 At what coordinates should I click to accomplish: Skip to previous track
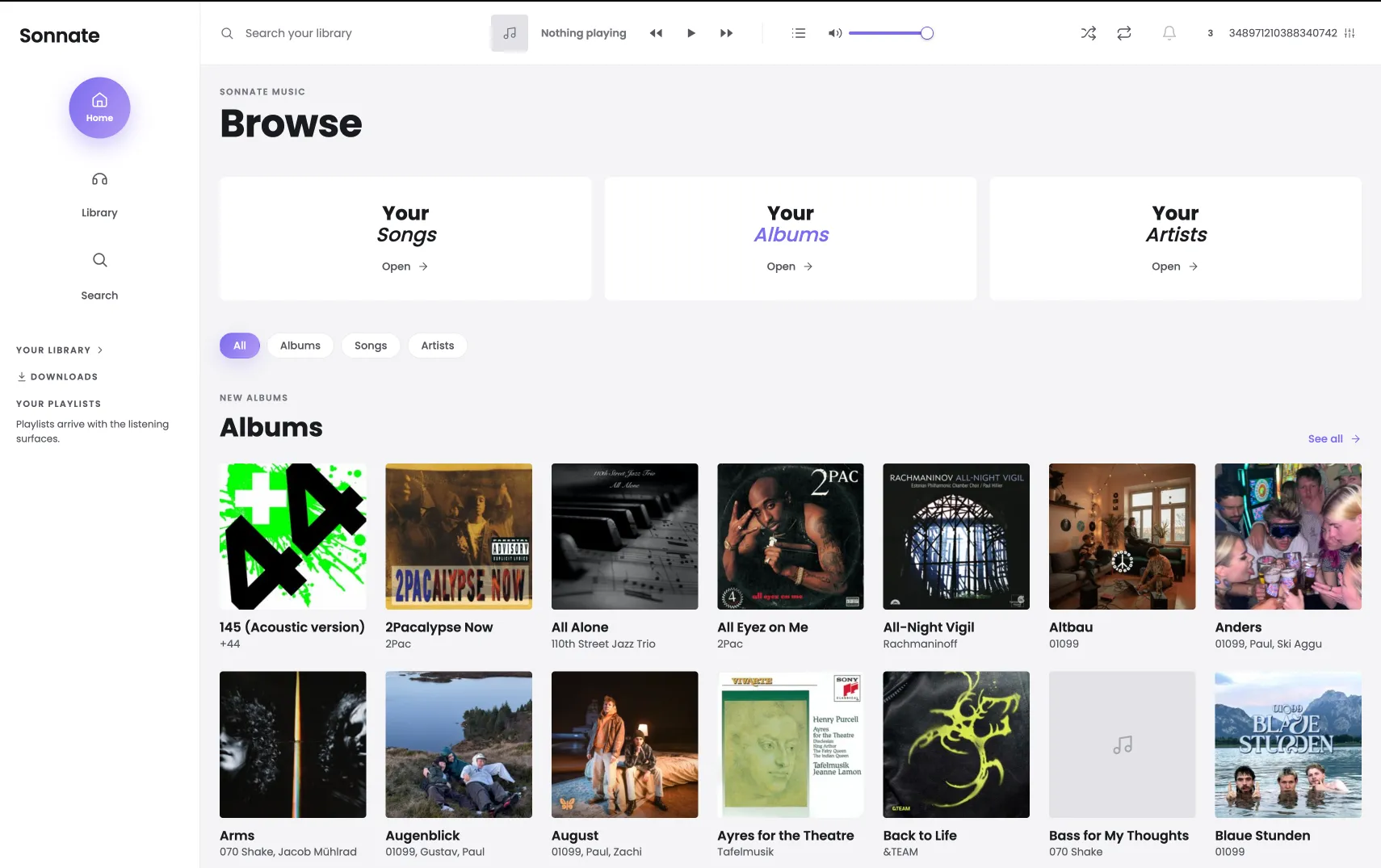656,33
